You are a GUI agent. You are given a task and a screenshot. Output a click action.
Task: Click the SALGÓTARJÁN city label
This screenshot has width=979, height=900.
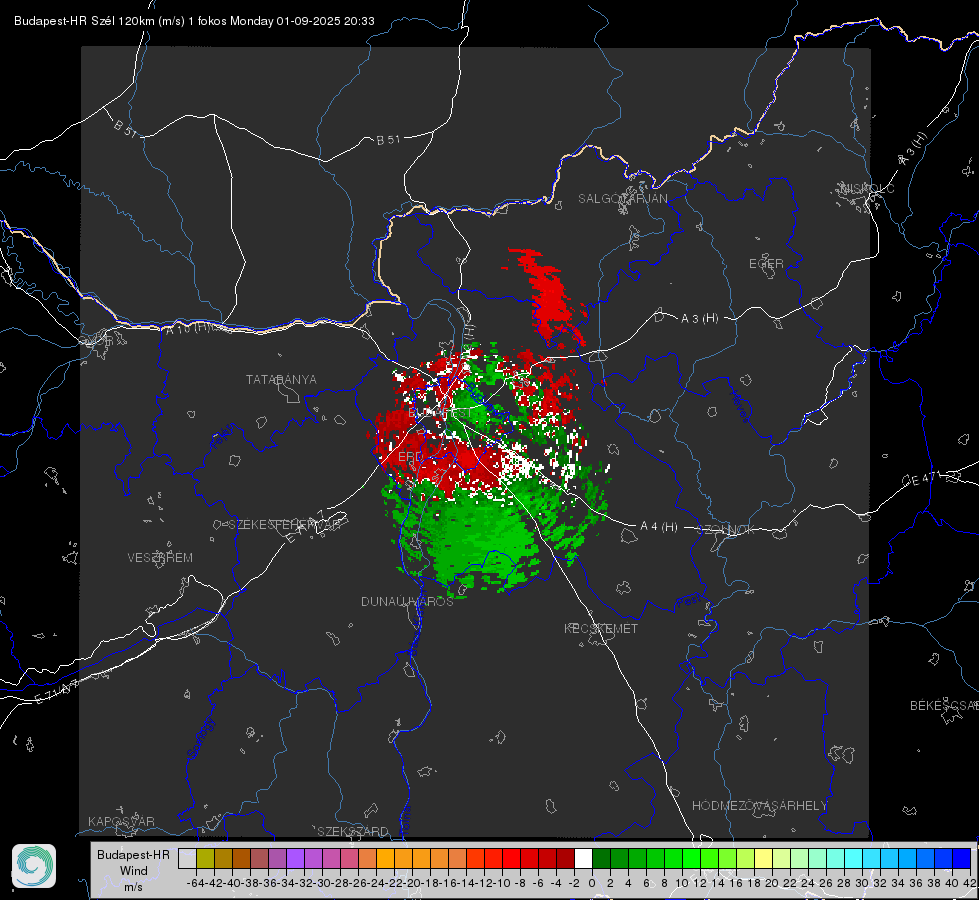(x=622, y=199)
